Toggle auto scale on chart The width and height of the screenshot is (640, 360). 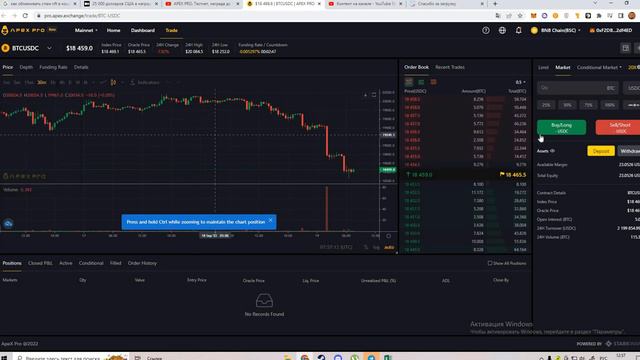[x=389, y=247]
